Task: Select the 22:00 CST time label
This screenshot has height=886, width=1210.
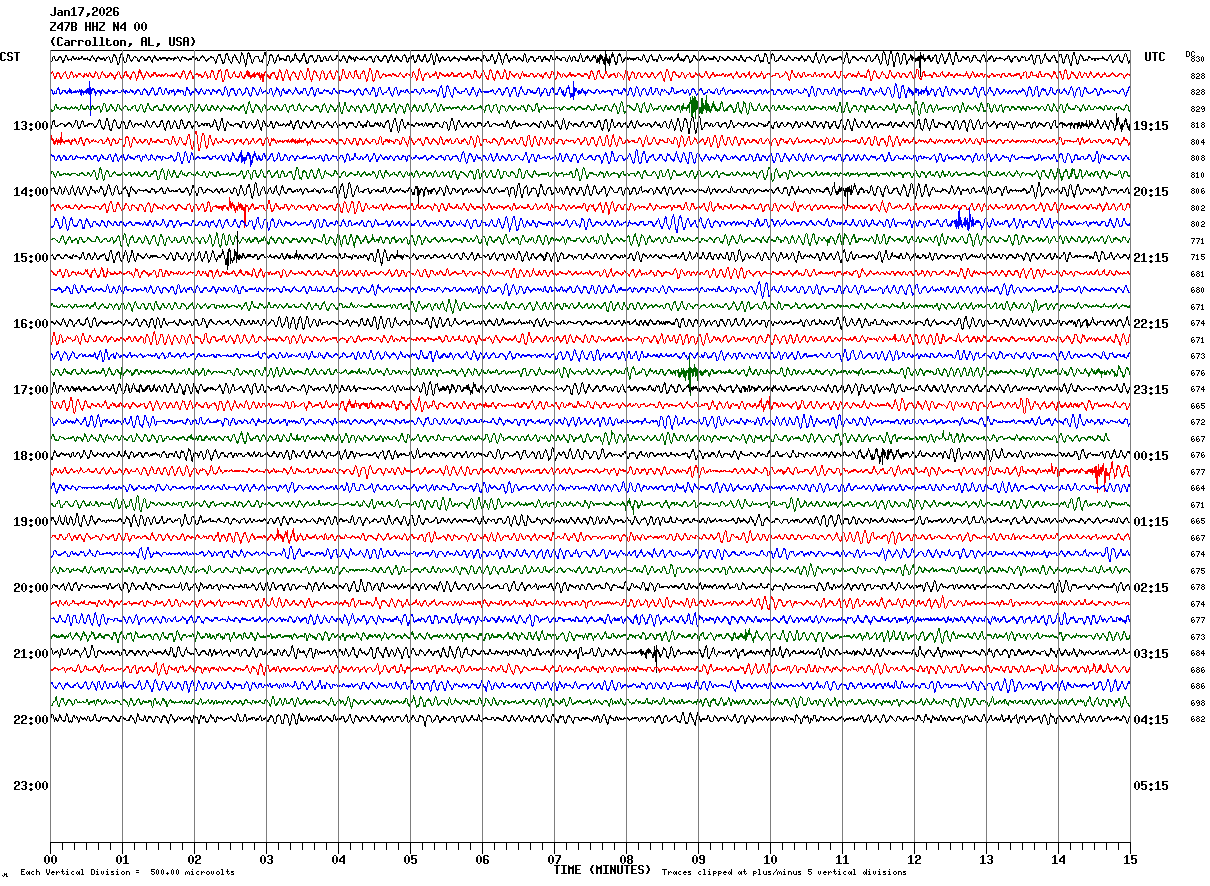Action: [x=31, y=720]
